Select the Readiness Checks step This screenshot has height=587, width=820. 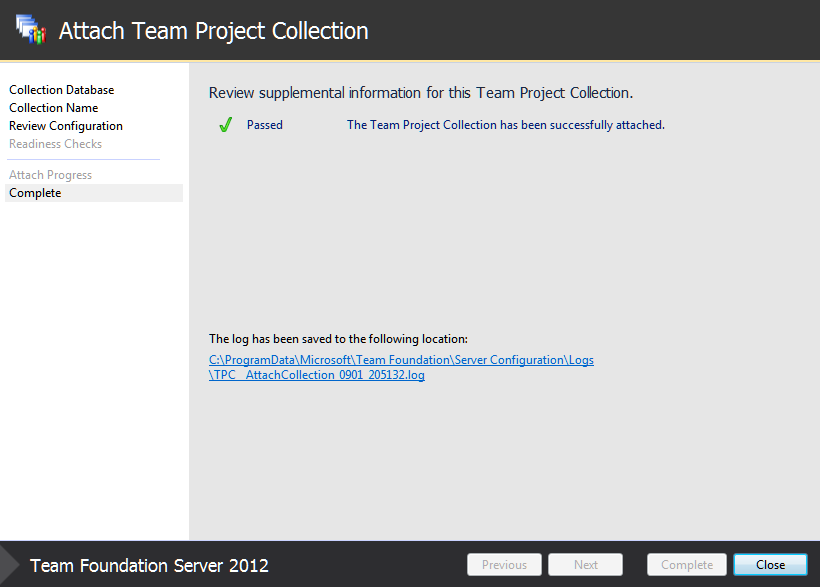(55, 144)
